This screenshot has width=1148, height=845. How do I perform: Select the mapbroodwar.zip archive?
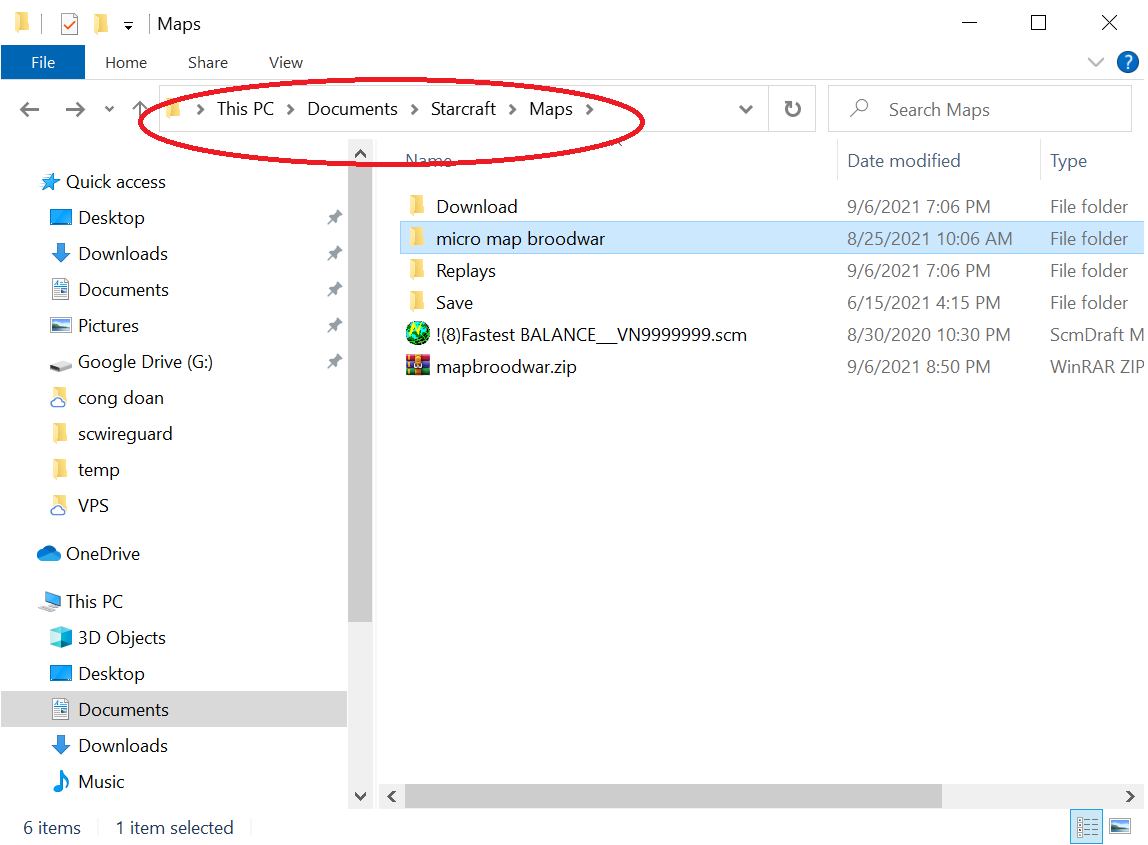coord(506,367)
